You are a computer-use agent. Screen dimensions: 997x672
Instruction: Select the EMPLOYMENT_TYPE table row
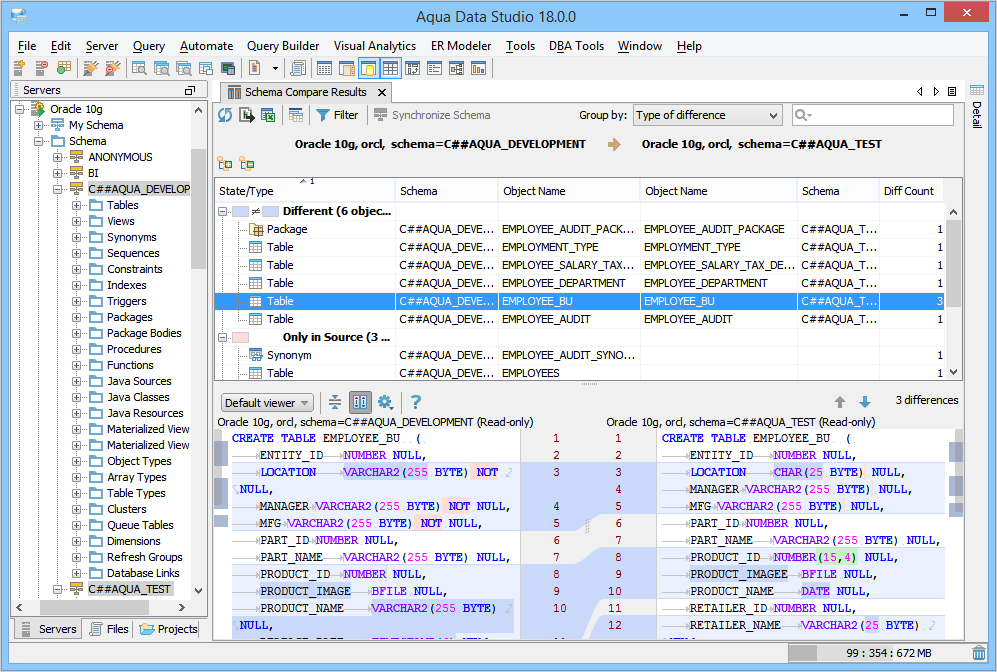coord(580,247)
